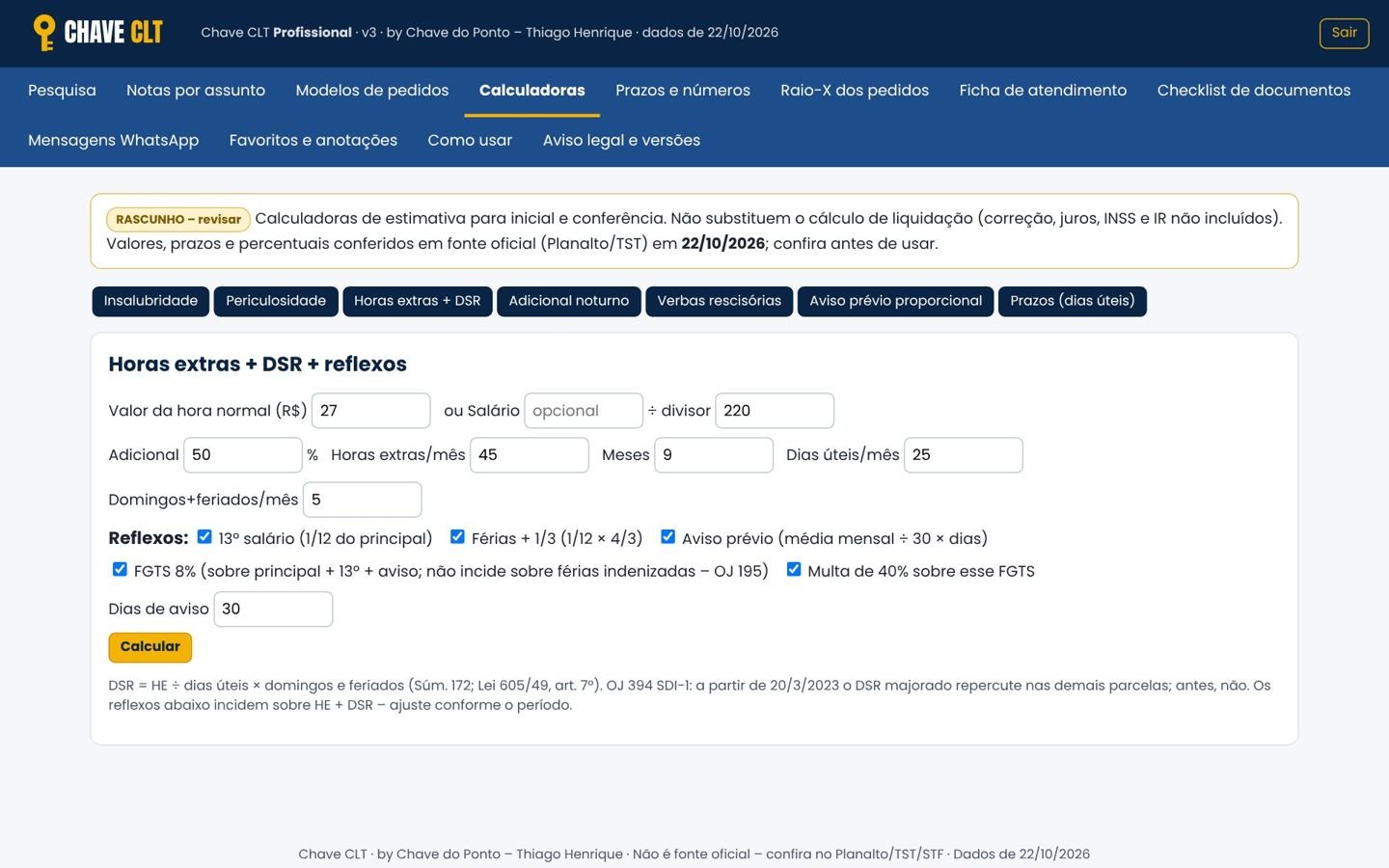Open Prazos (dias úteis) calculator
The height and width of the screenshot is (868, 1389).
1073,301
